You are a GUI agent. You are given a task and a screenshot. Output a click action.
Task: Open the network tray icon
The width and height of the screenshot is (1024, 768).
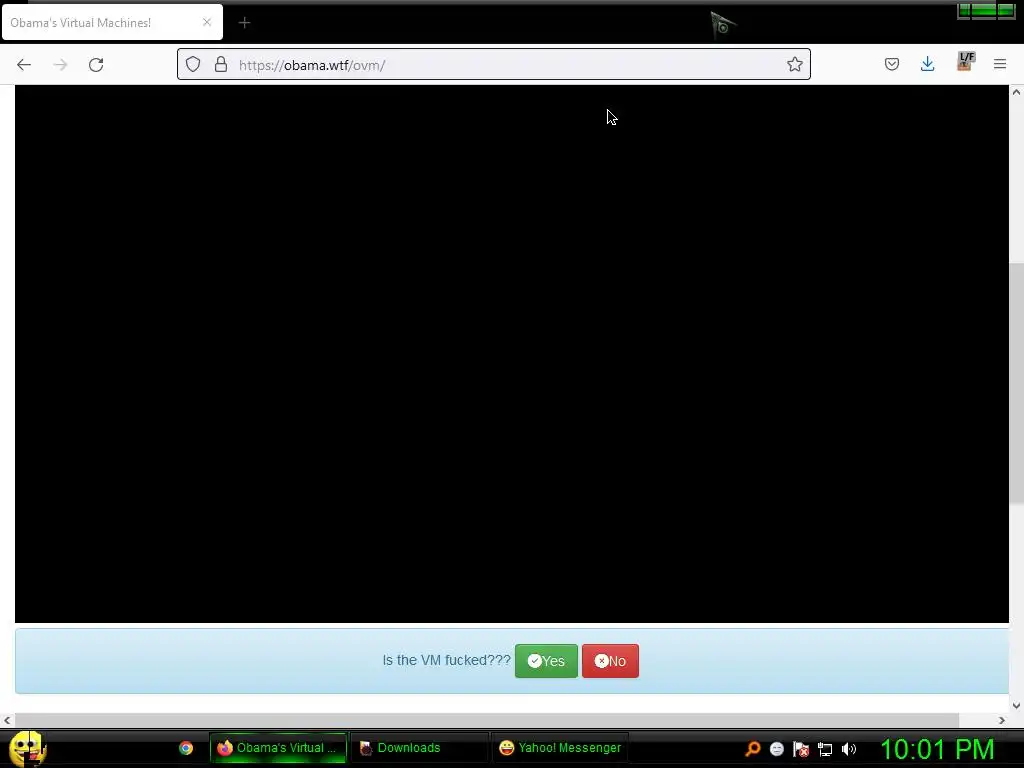[x=825, y=749]
